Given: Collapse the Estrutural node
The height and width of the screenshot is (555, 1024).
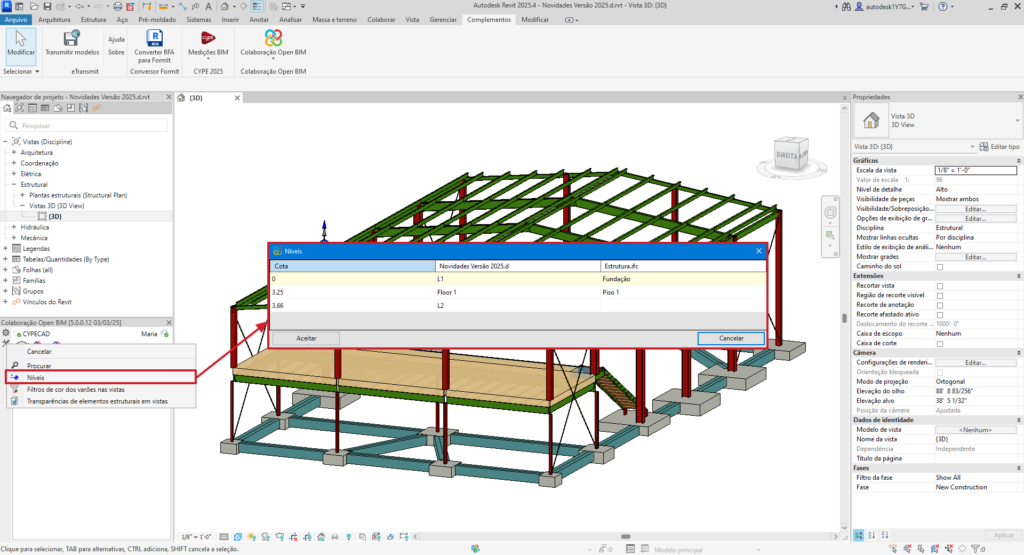Looking at the screenshot, I should tap(14, 184).
